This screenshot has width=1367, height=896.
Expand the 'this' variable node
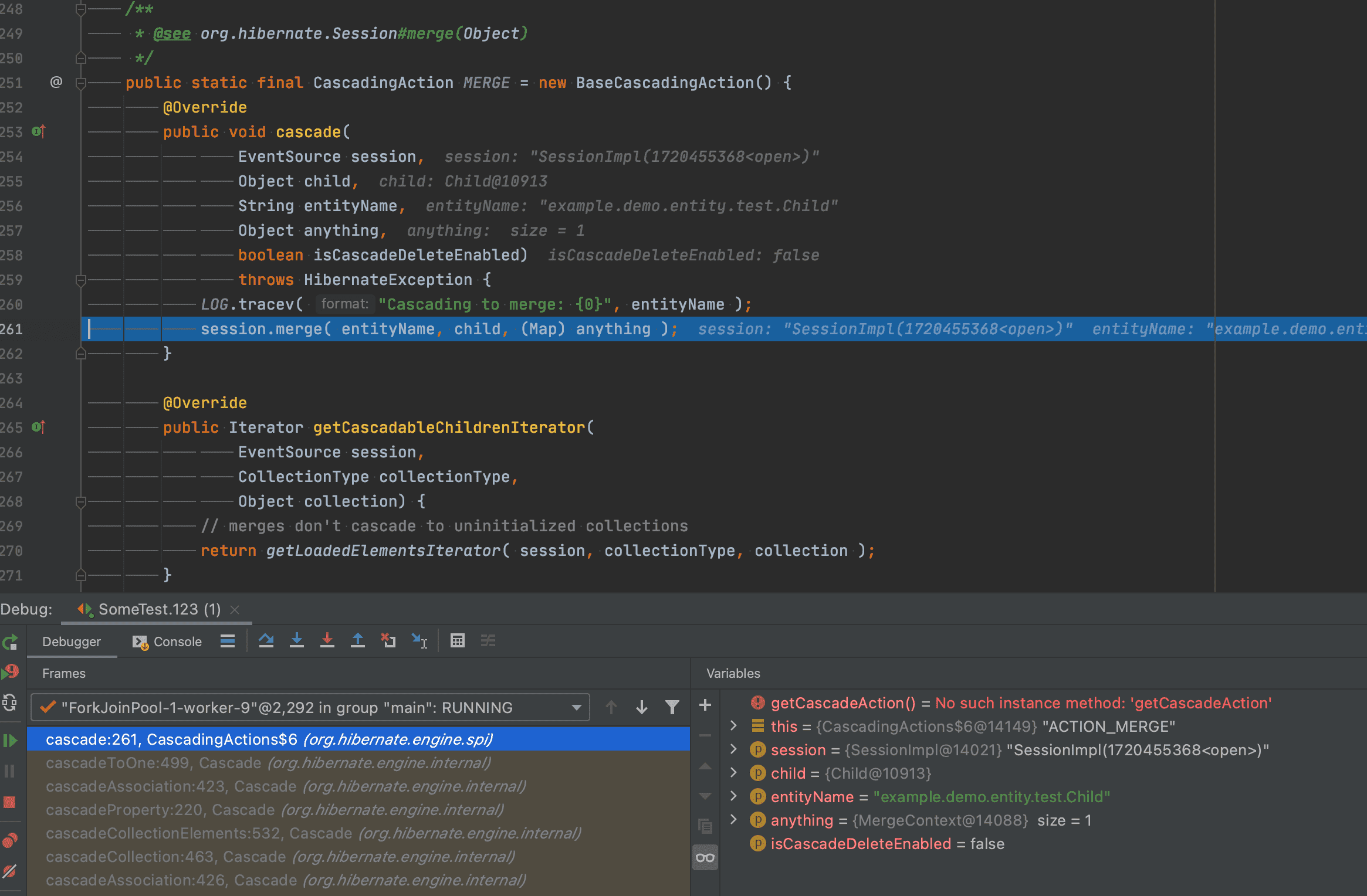tap(733, 726)
